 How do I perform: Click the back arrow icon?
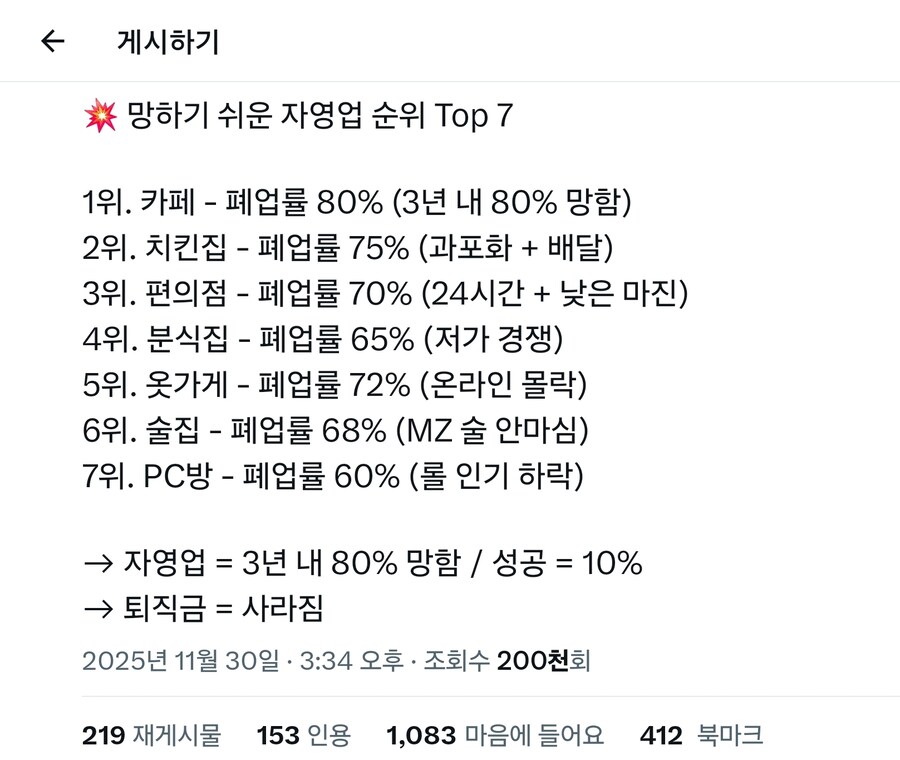coord(52,40)
